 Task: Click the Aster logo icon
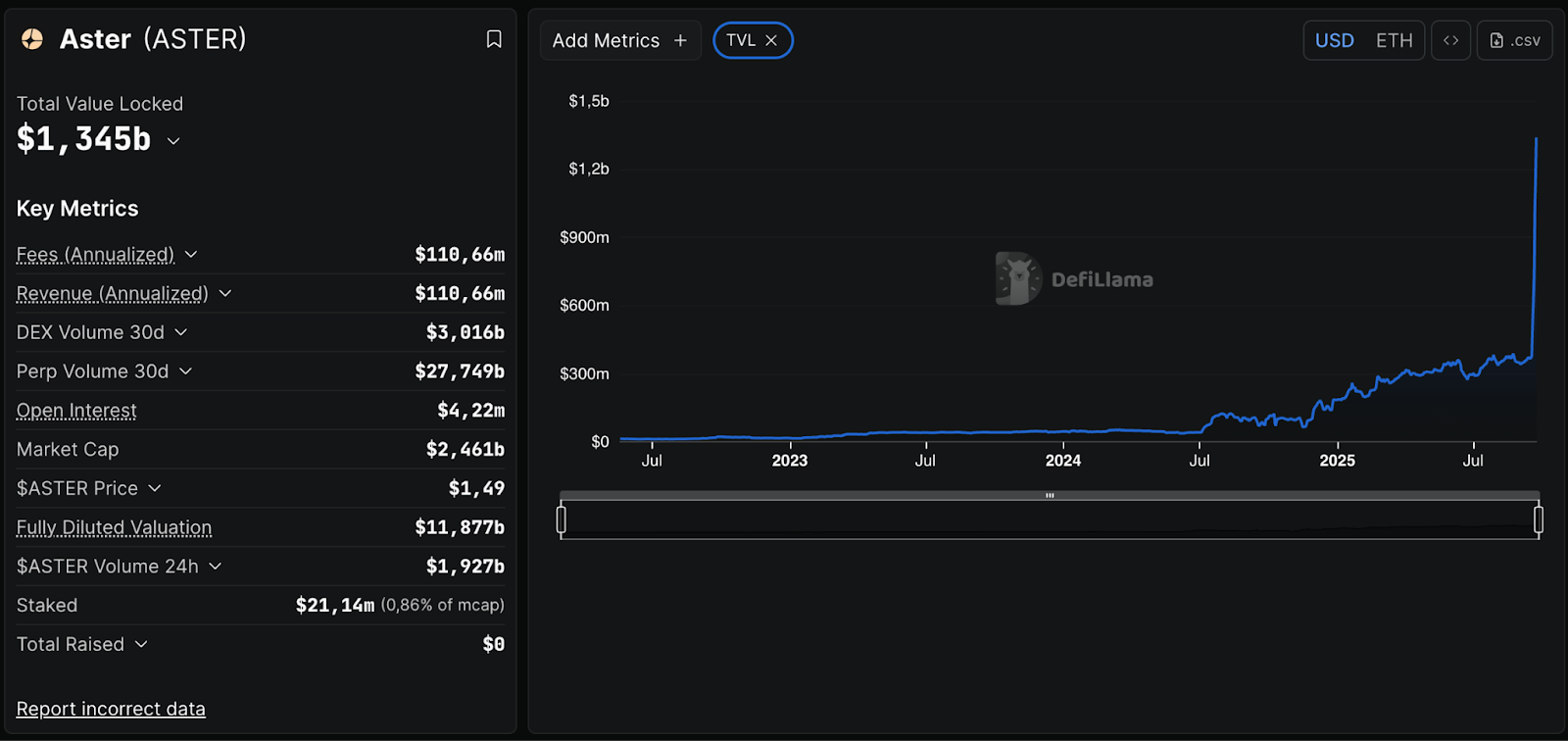pos(32,39)
